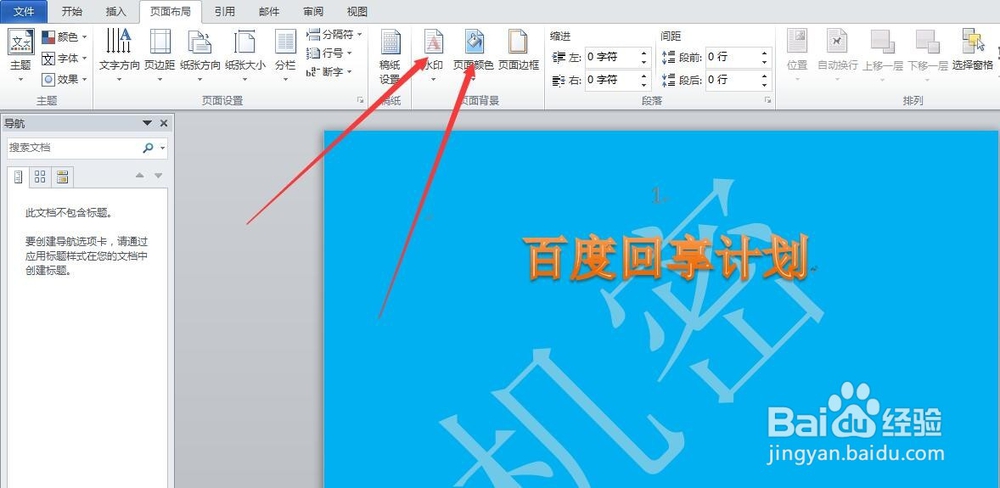Decrease the right indent 右 value
Viewport: 1000px width, 488px height.
point(644,84)
